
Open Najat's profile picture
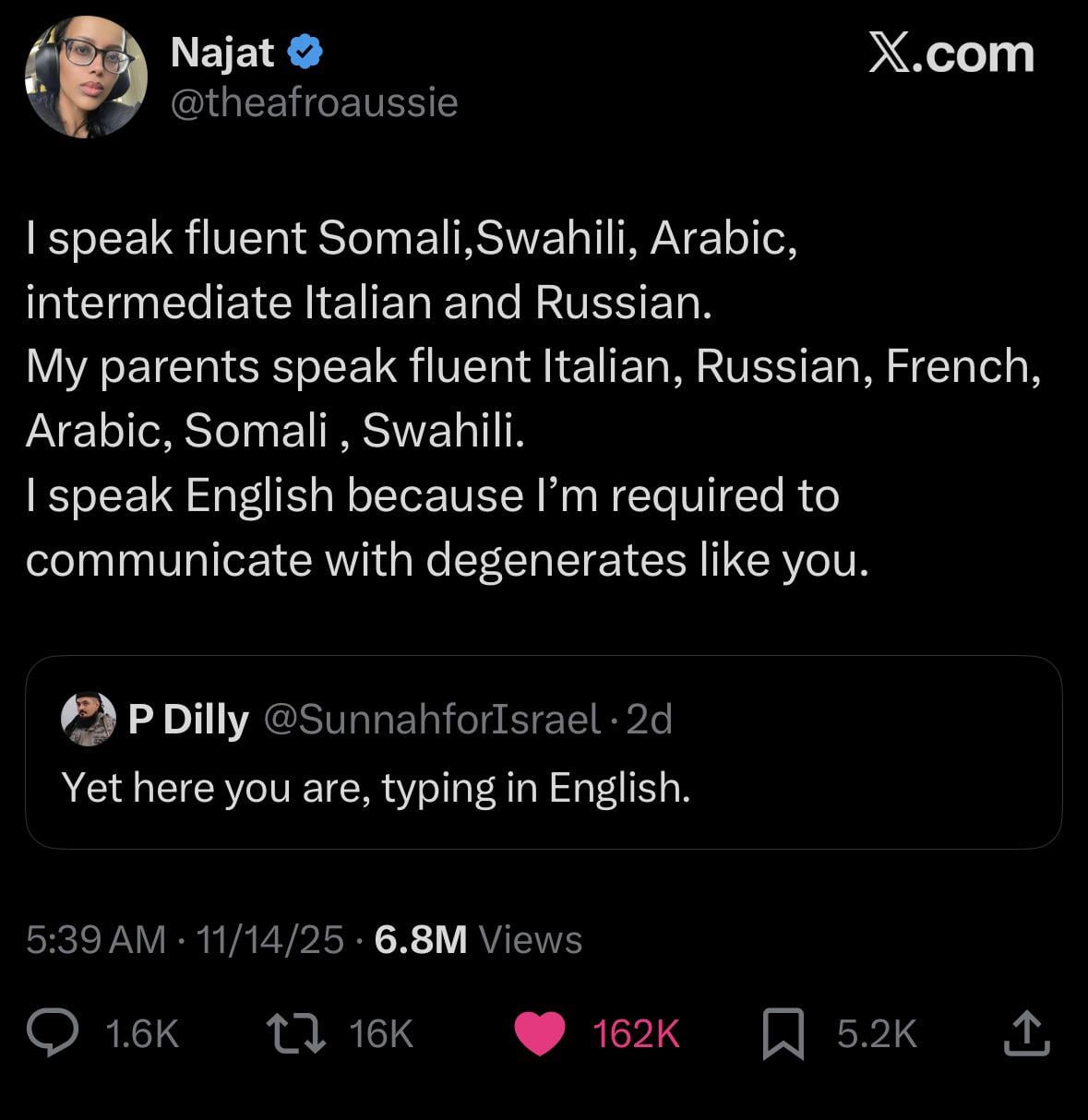point(86,77)
